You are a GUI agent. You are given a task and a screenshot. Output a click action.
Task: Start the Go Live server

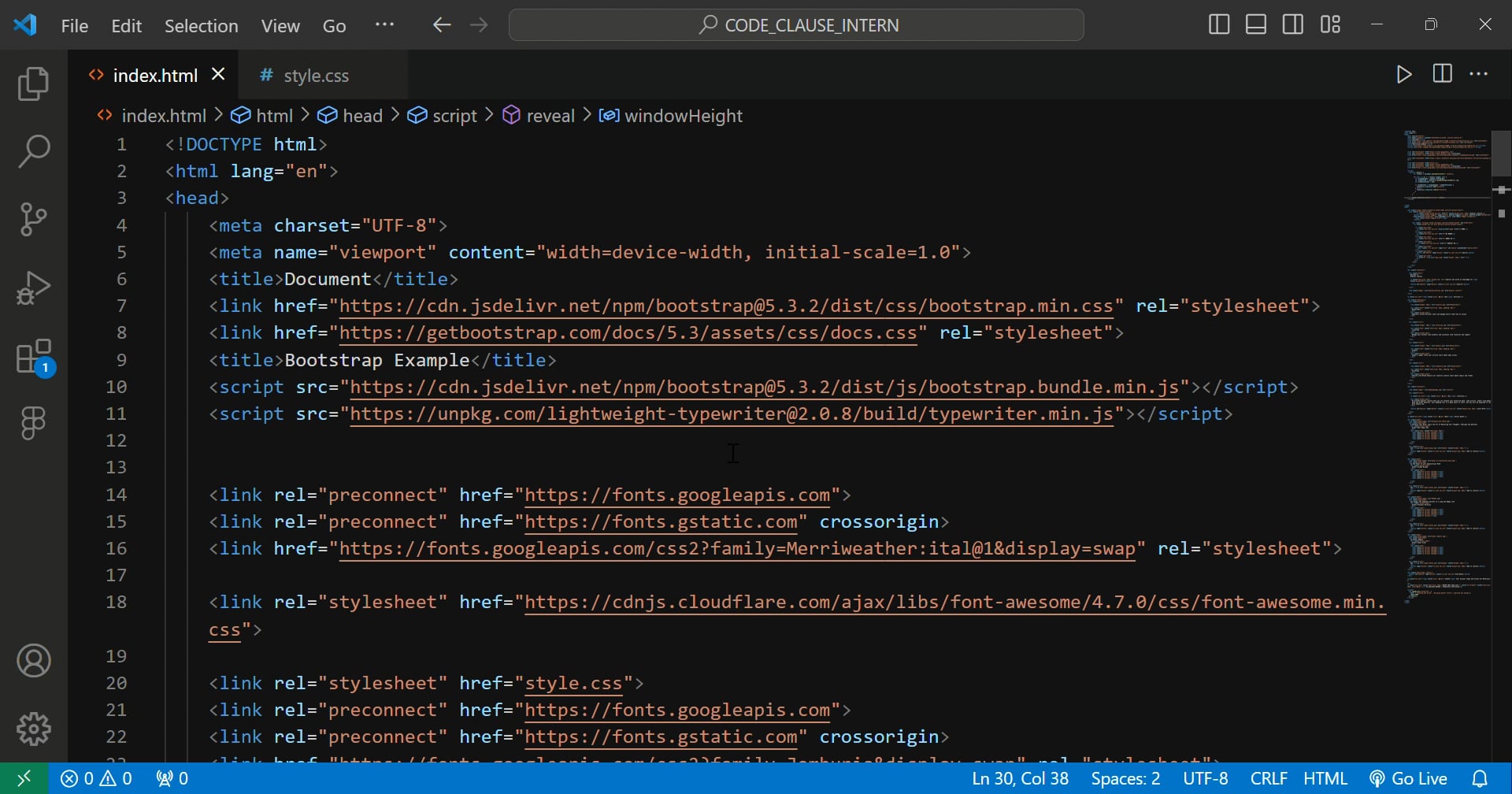[x=1409, y=777]
